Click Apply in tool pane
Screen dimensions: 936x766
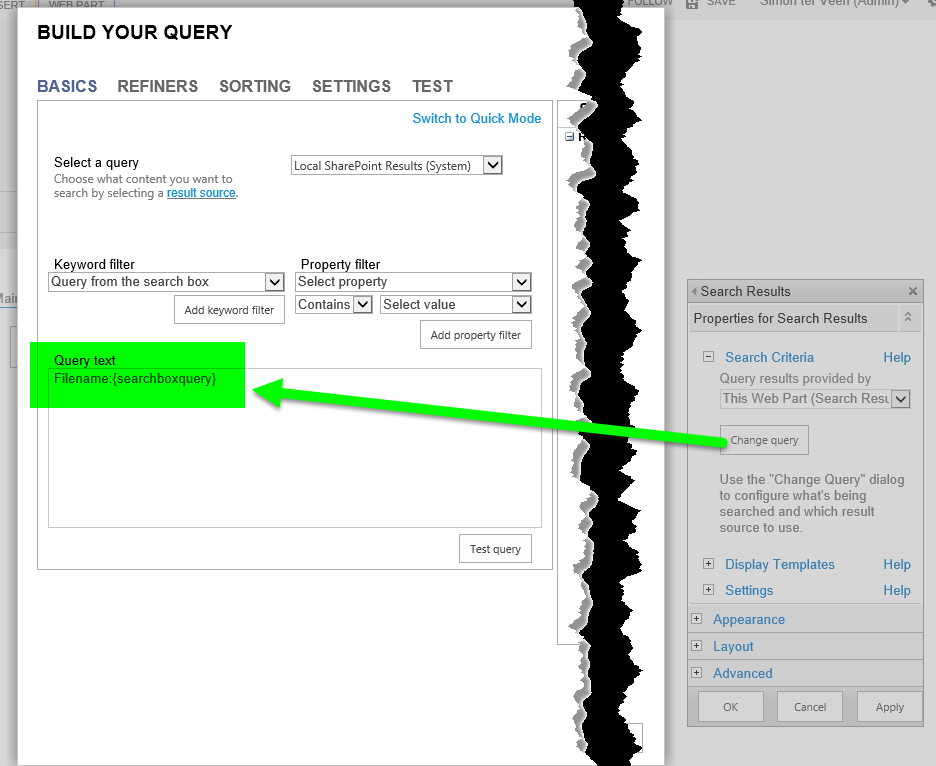[x=890, y=707]
